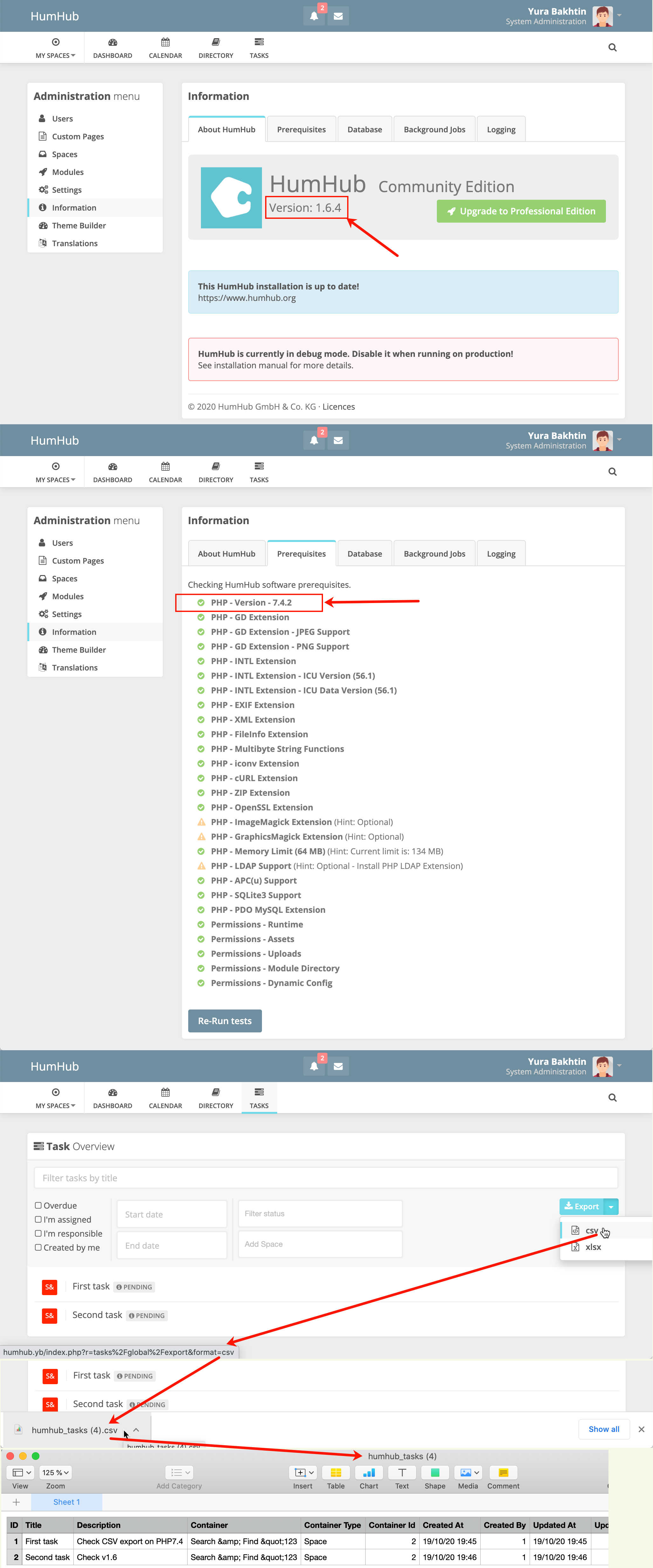Select Information in the Administration menu
The image size is (653, 1568).
point(74,208)
